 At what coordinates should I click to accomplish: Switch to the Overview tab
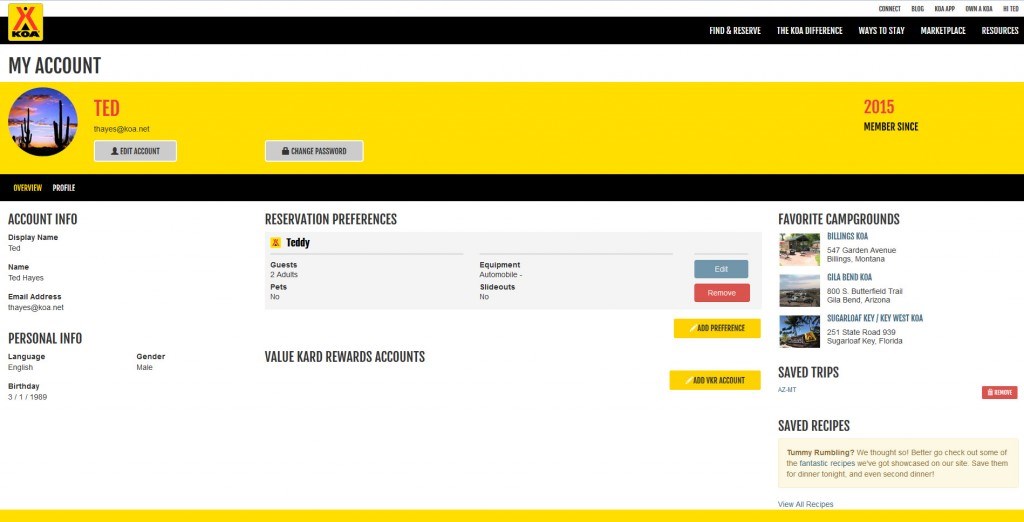(27, 188)
